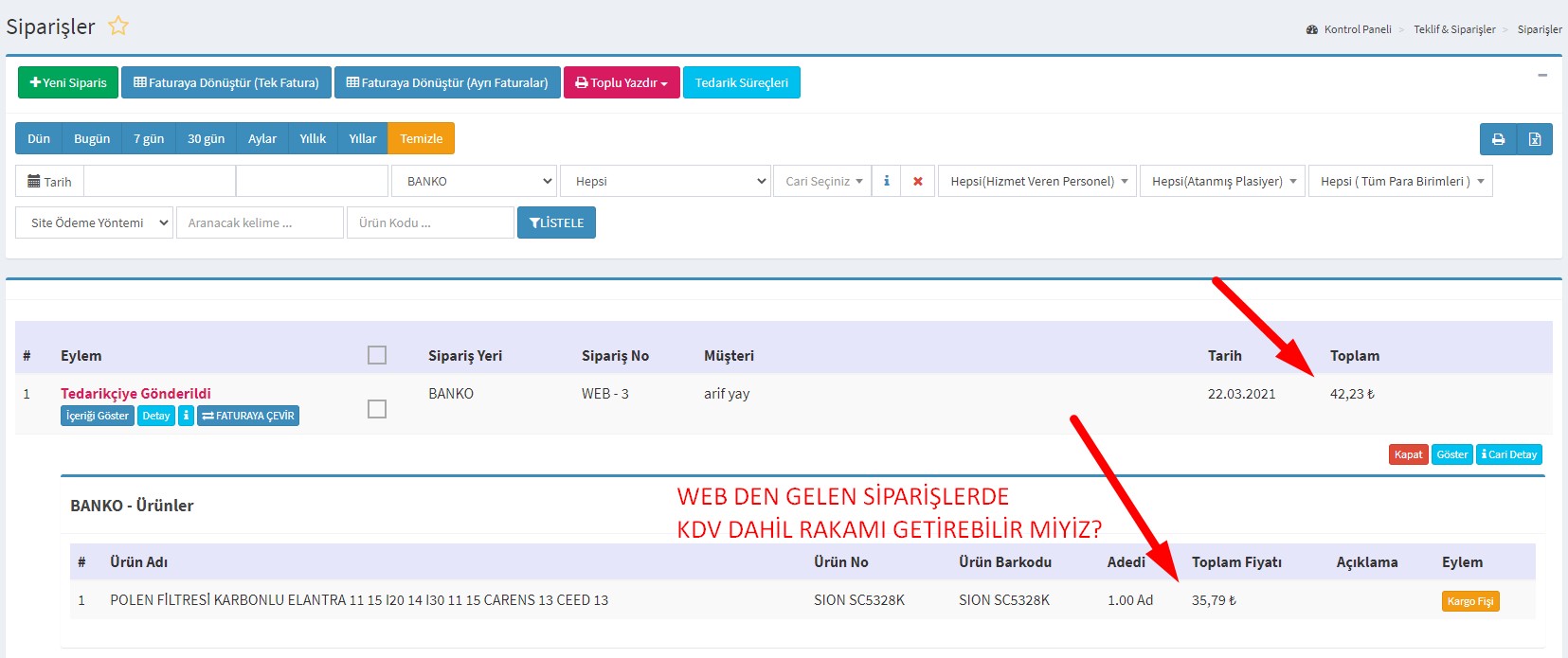The image size is (1568, 658).
Task: Open the Toplu Yazdır dropdown menu
Action: (622, 82)
